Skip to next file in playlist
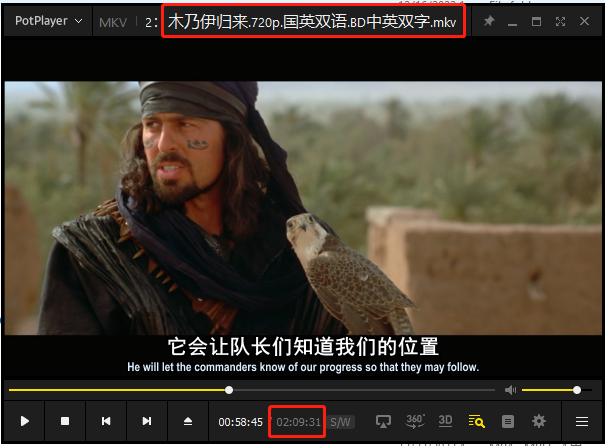 coord(147,421)
